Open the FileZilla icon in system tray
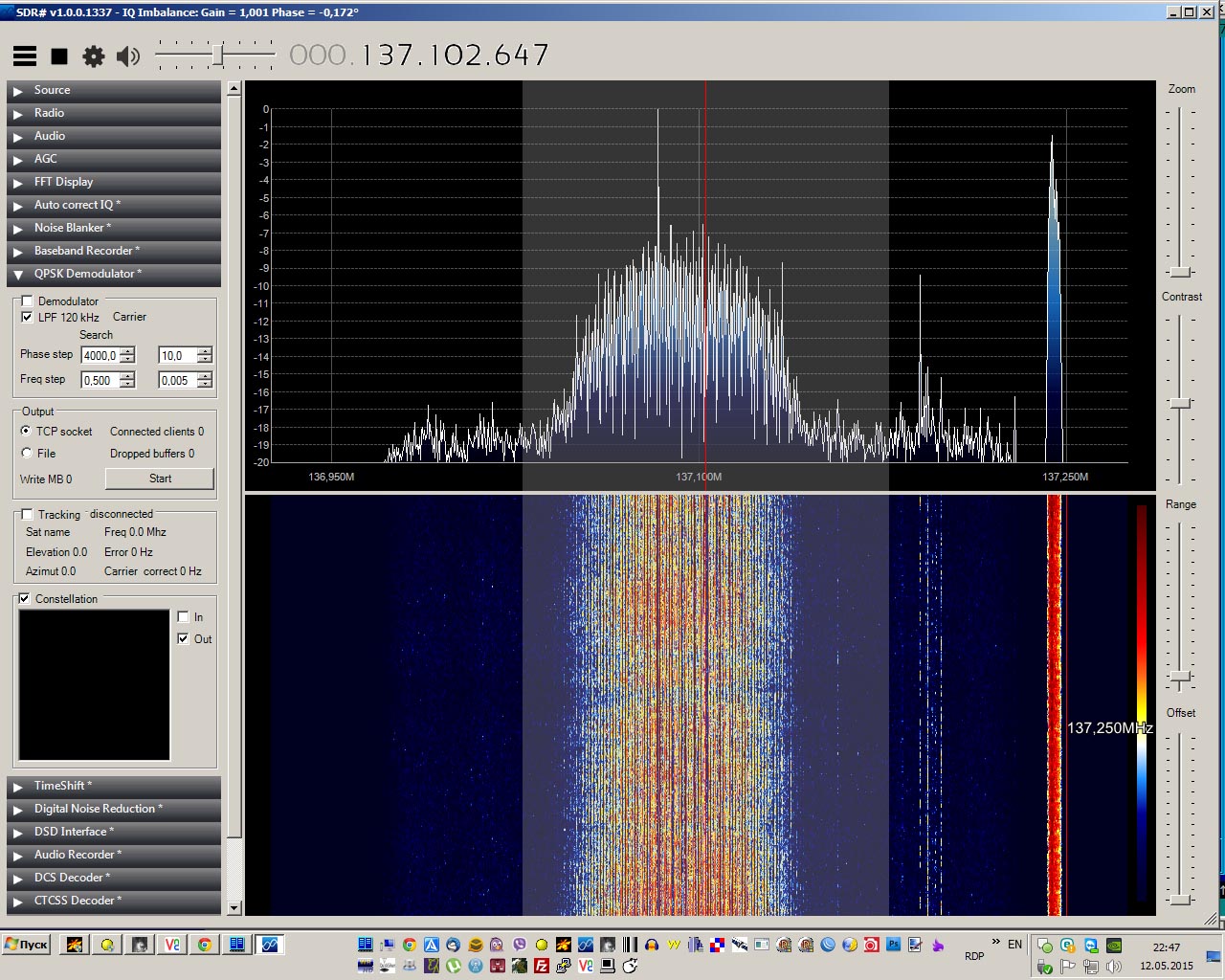Screen dimensions: 1225x980 (542, 966)
